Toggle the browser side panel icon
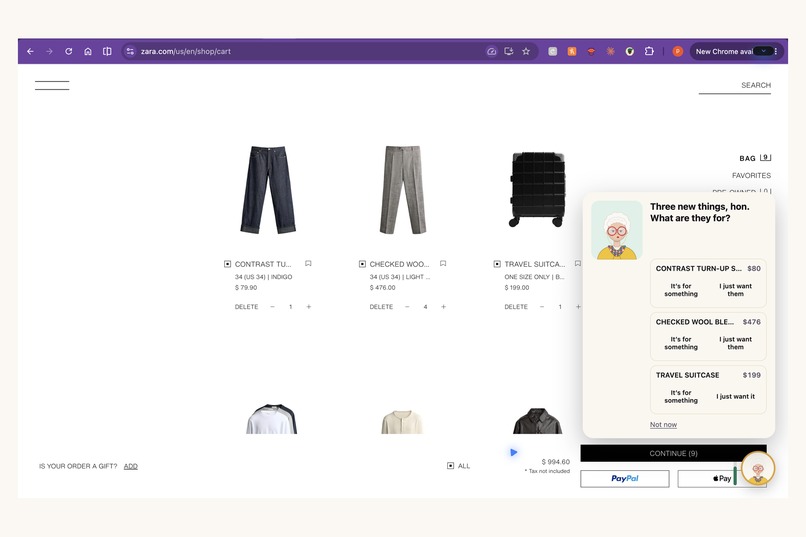The height and width of the screenshot is (537, 806). [107, 51]
